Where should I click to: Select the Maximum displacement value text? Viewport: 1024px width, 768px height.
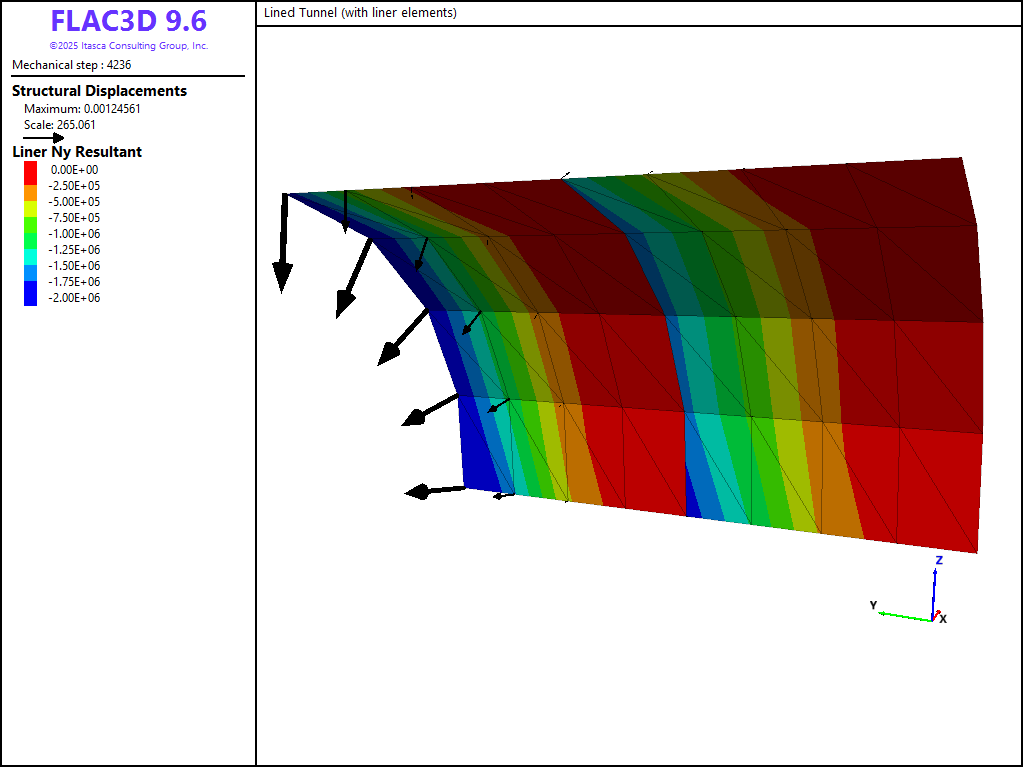tap(82, 109)
